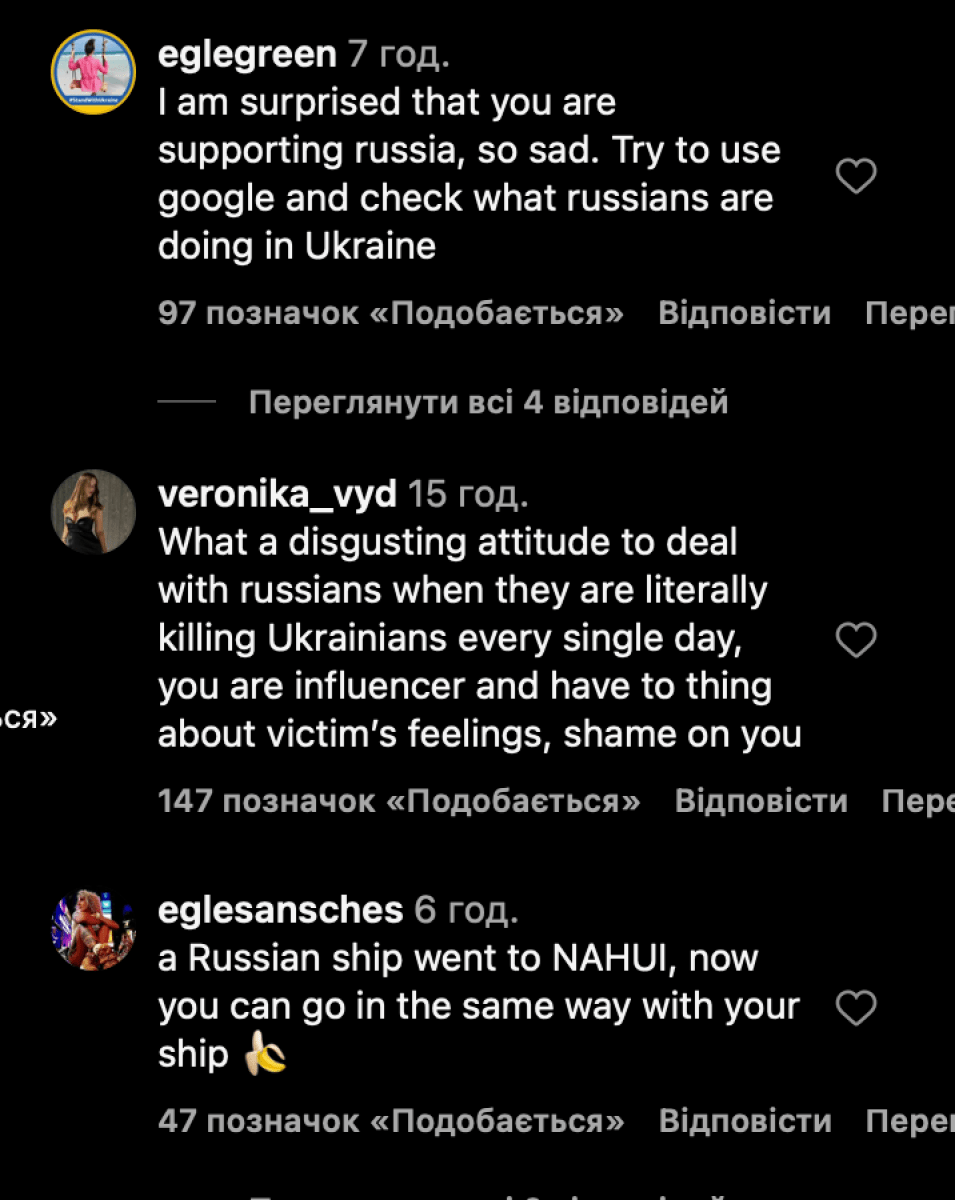This screenshot has width=955, height=1200.
Task: Click the eglesansches username
Action: pyautogui.click(x=280, y=910)
